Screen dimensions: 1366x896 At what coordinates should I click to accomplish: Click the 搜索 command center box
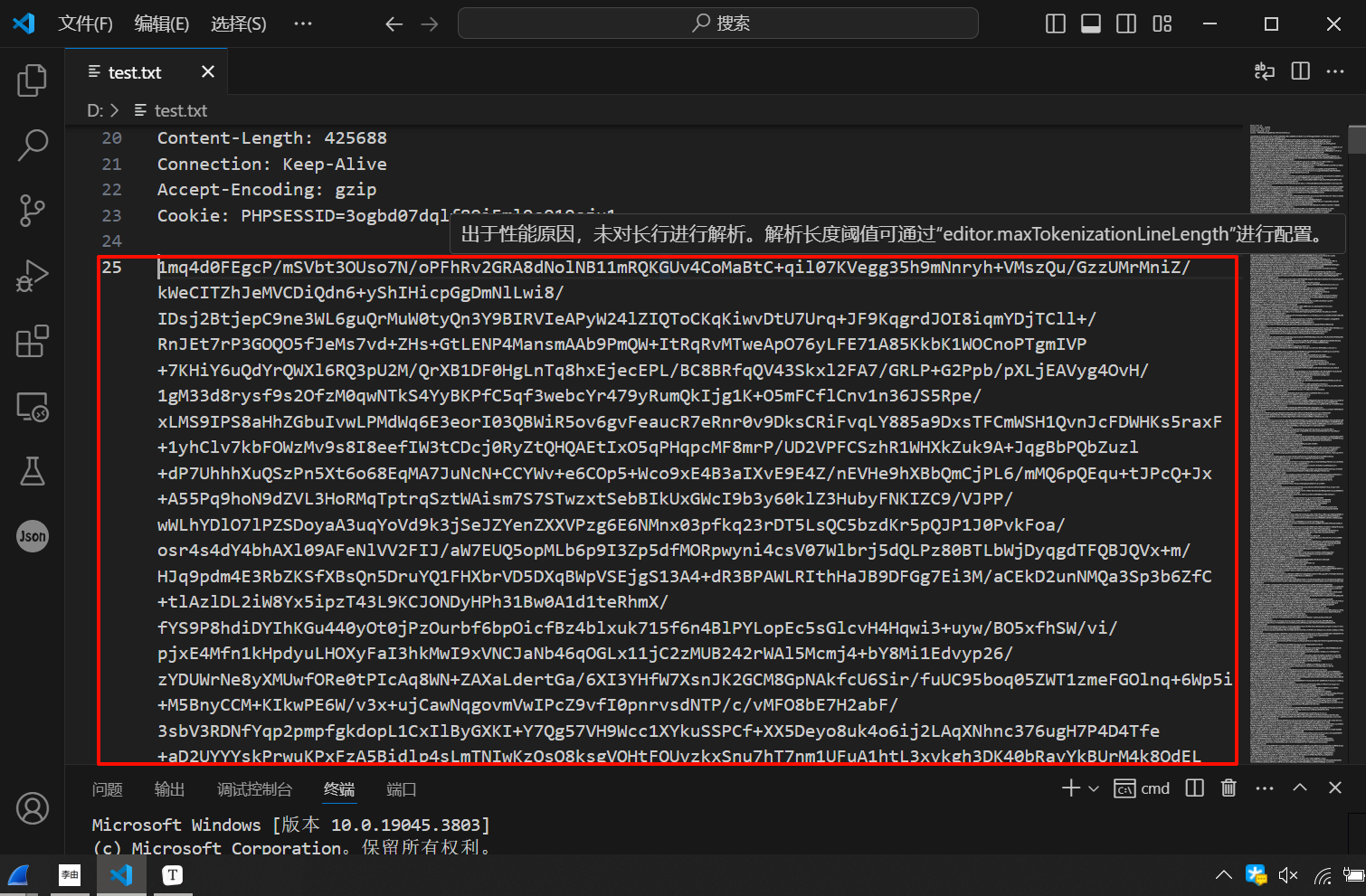tap(718, 24)
